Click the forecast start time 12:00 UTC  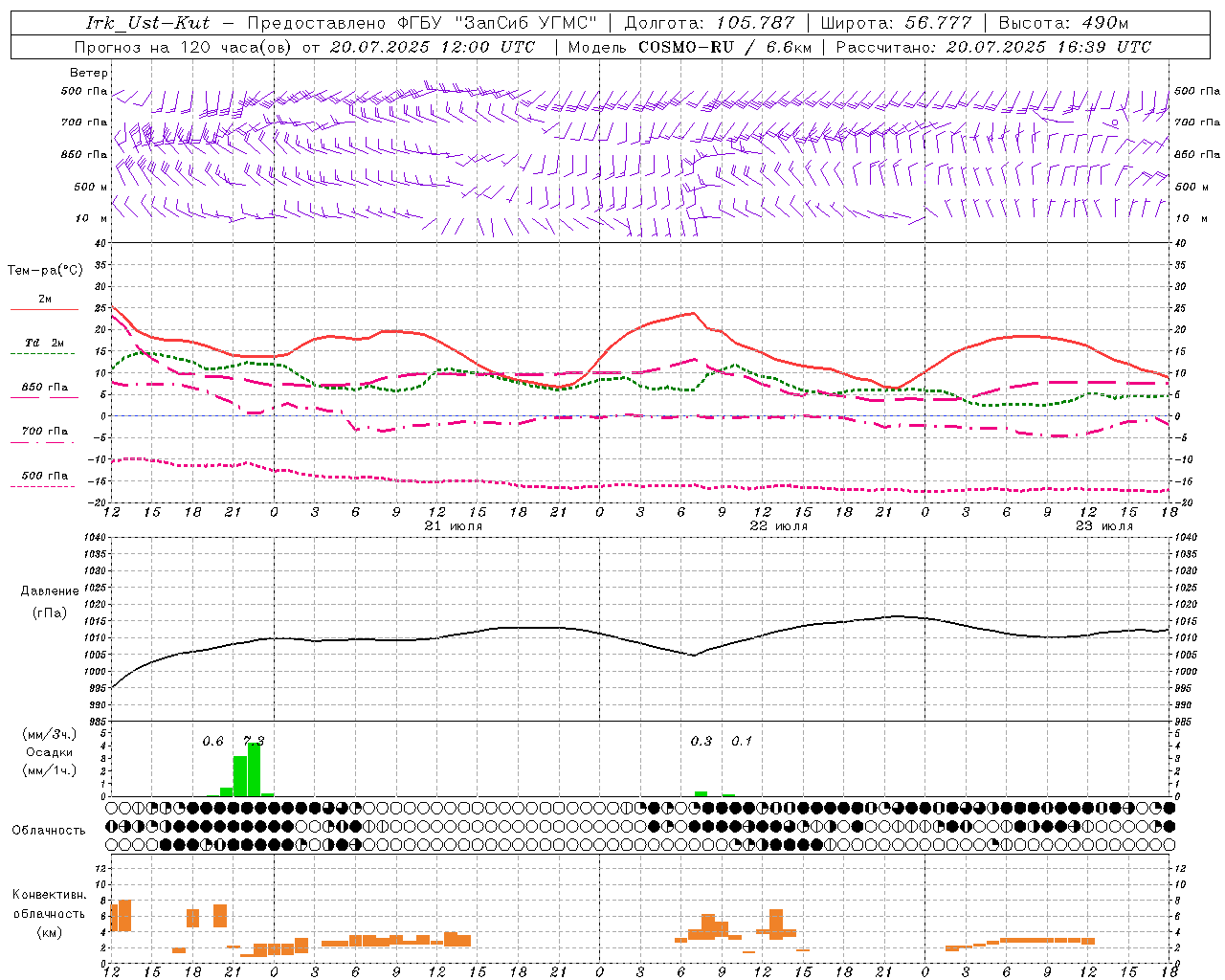tap(488, 47)
